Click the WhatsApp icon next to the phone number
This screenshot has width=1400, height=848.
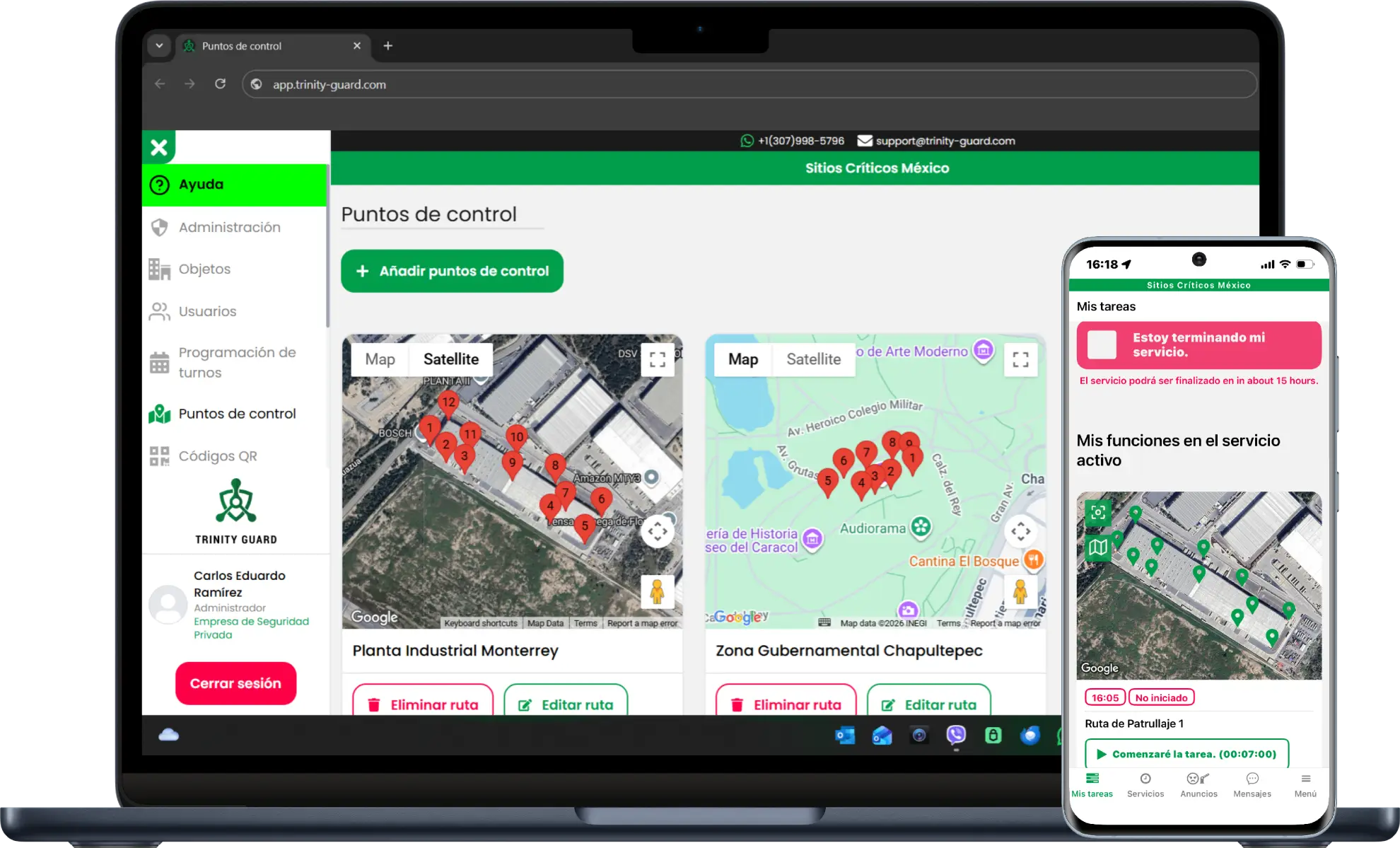coord(746,140)
